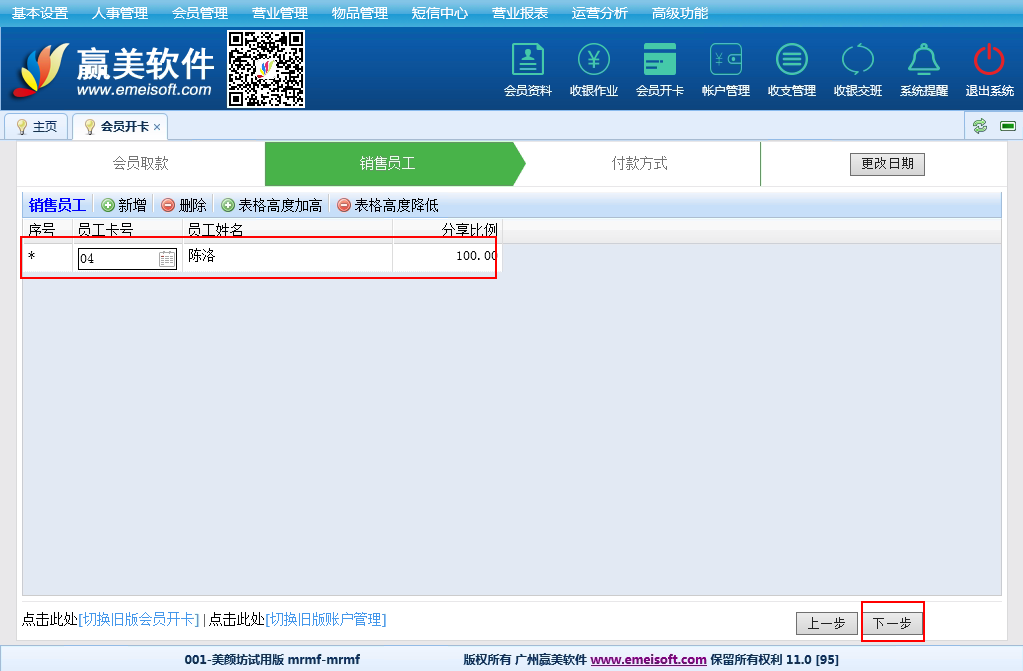The width and height of the screenshot is (1023, 671).
Task: Decrease table height with 表格高度降低
Action: pyautogui.click(x=387, y=205)
